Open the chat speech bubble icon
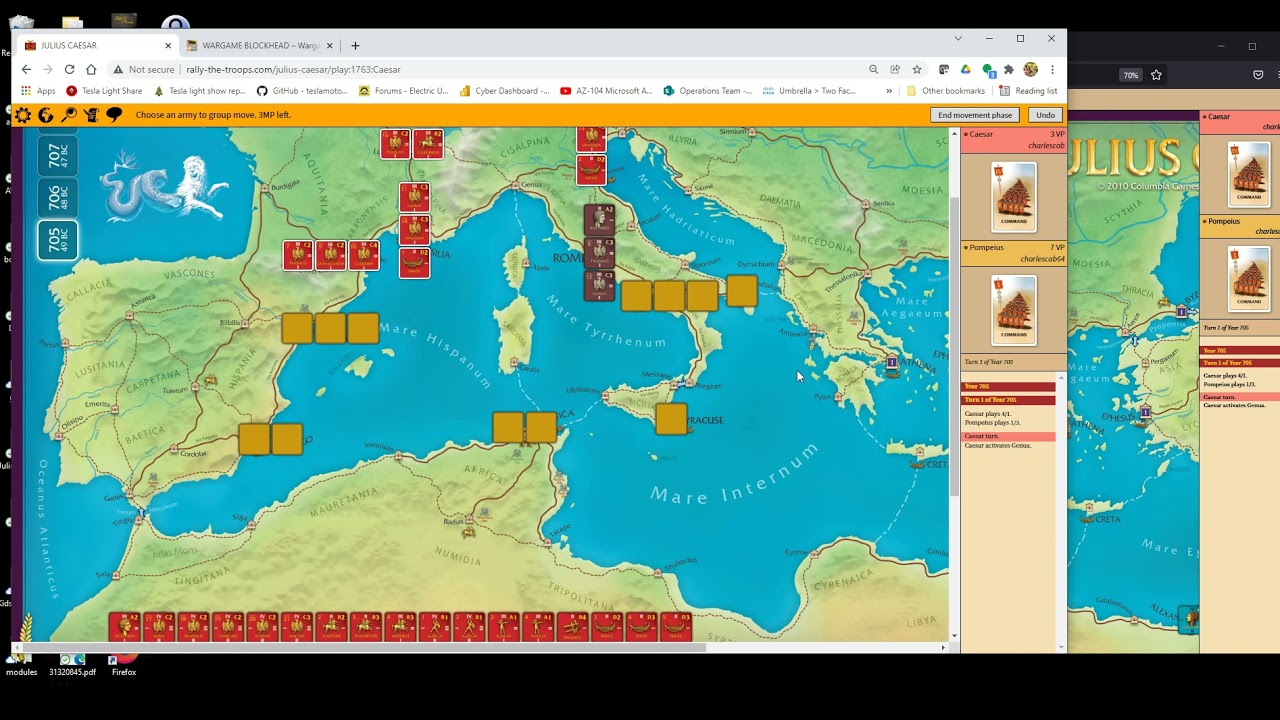Viewport: 1280px width, 720px height. tap(114, 115)
